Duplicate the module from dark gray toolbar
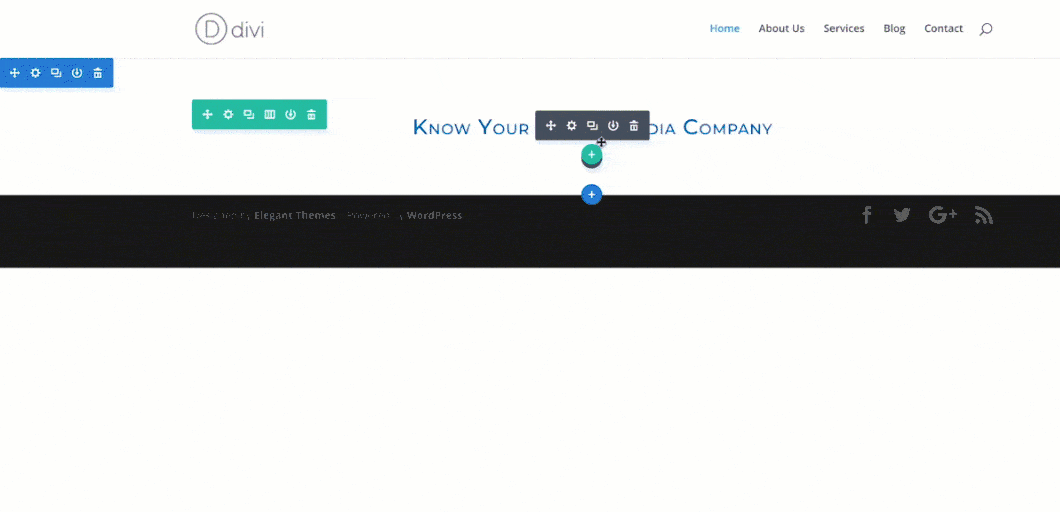The height and width of the screenshot is (512, 1060). point(592,126)
